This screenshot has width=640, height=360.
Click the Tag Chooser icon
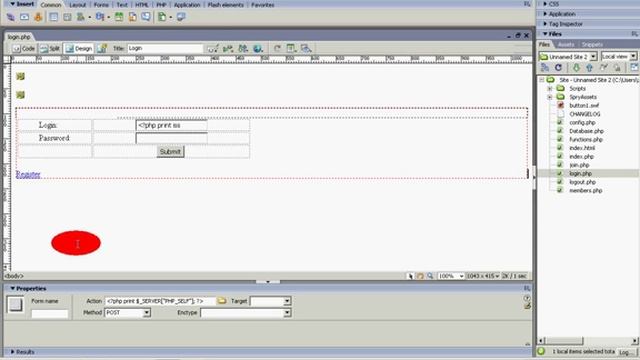click(x=181, y=17)
